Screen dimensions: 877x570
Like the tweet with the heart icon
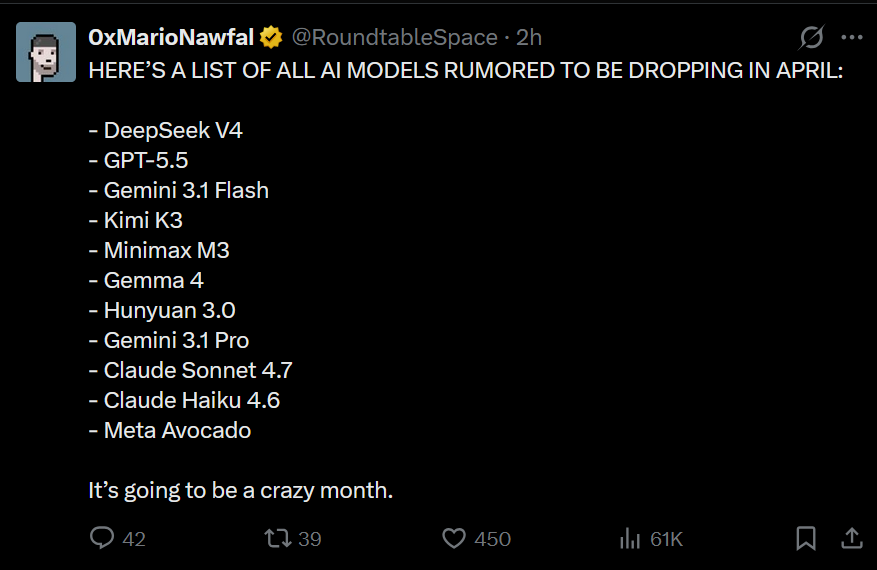(x=454, y=539)
